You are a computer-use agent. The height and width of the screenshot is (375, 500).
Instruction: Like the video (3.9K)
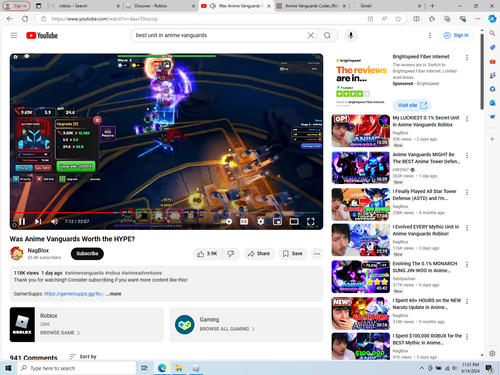coord(207,254)
